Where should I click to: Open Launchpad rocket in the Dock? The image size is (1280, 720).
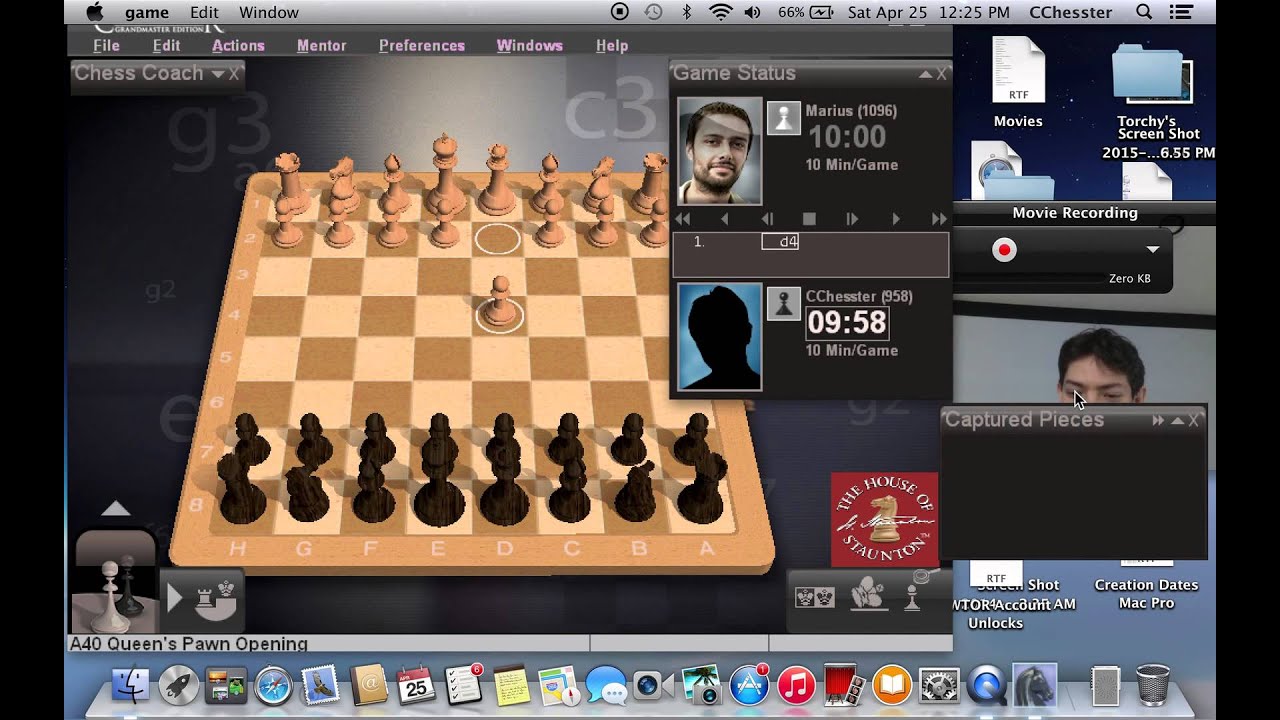click(x=178, y=685)
